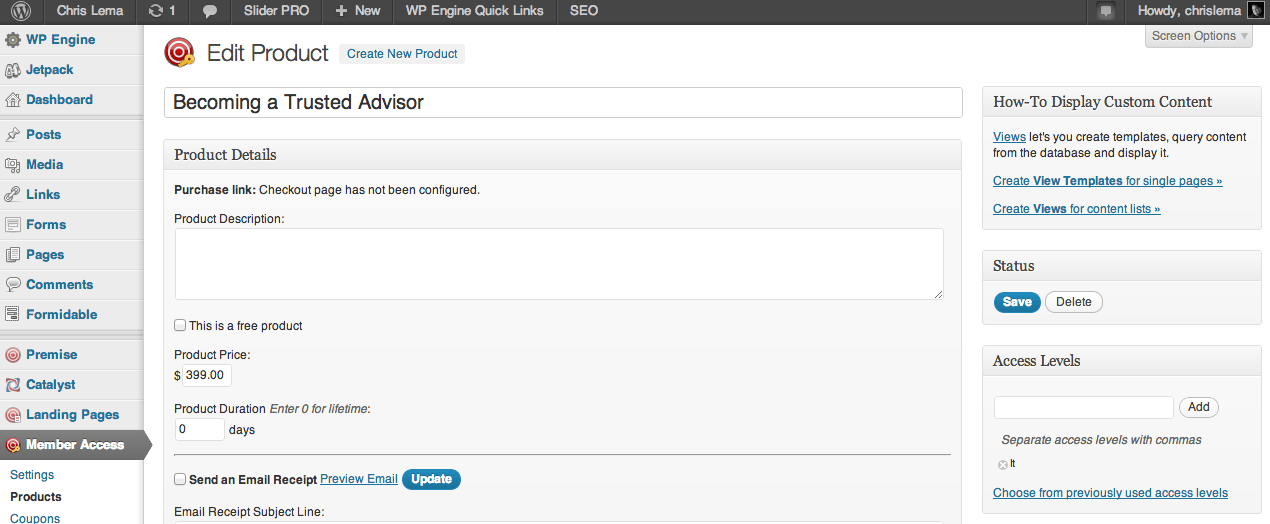The image size is (1270, 524).
Task: Enable "This is a free product"
Action: pos(180,325)
